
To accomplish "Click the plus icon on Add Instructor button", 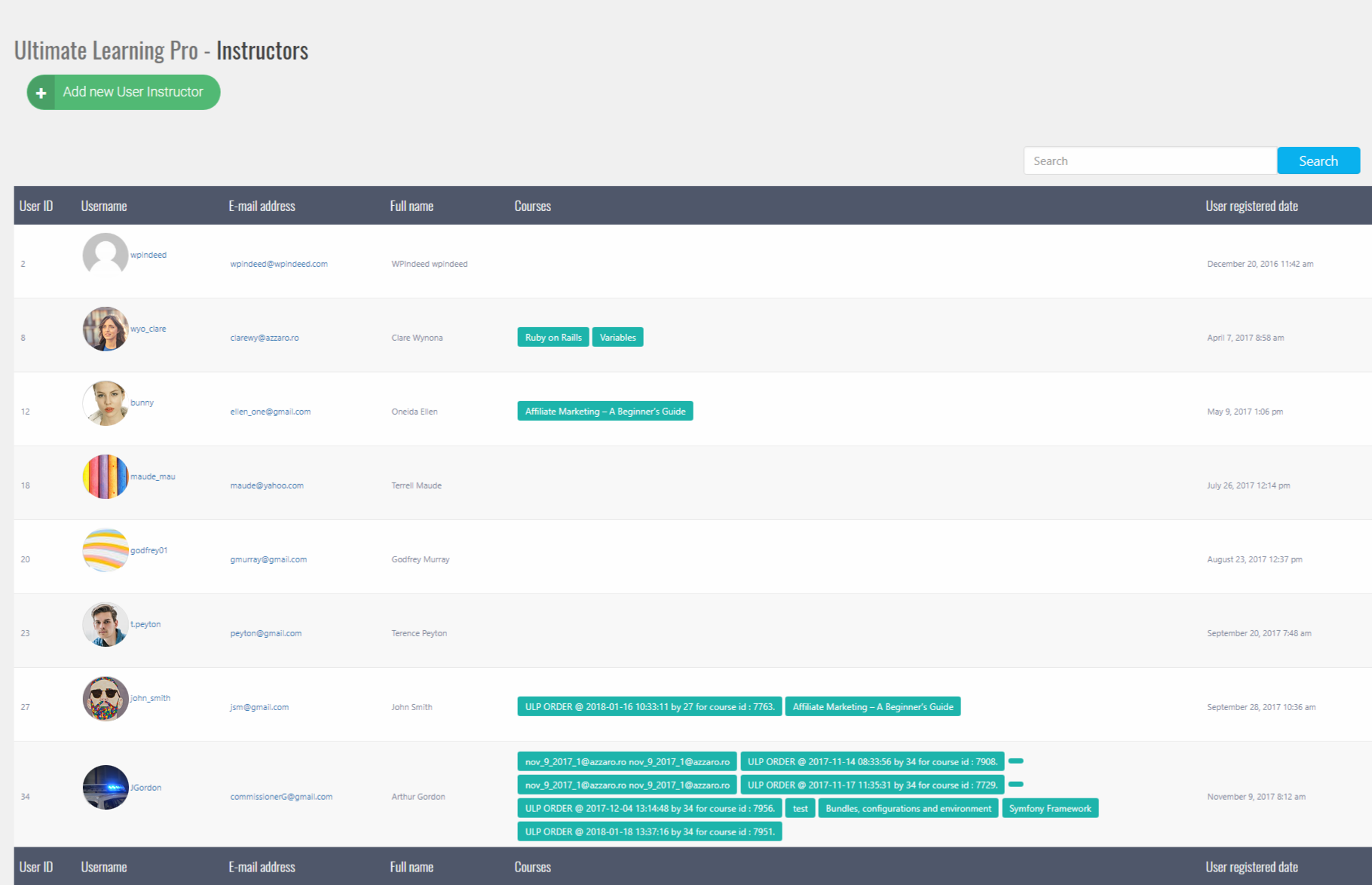I will (41, 93).
